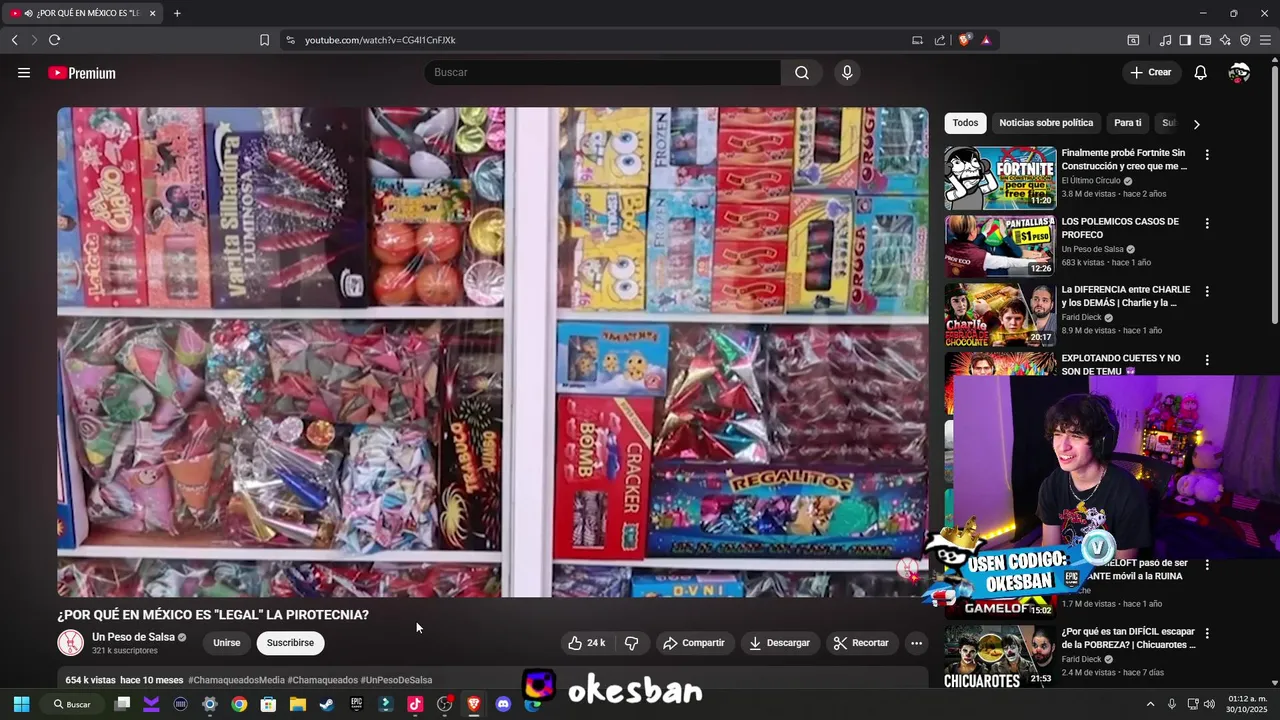Start voice search with the microphone
The image size is (1280, 720).
(x=847, y=72)
